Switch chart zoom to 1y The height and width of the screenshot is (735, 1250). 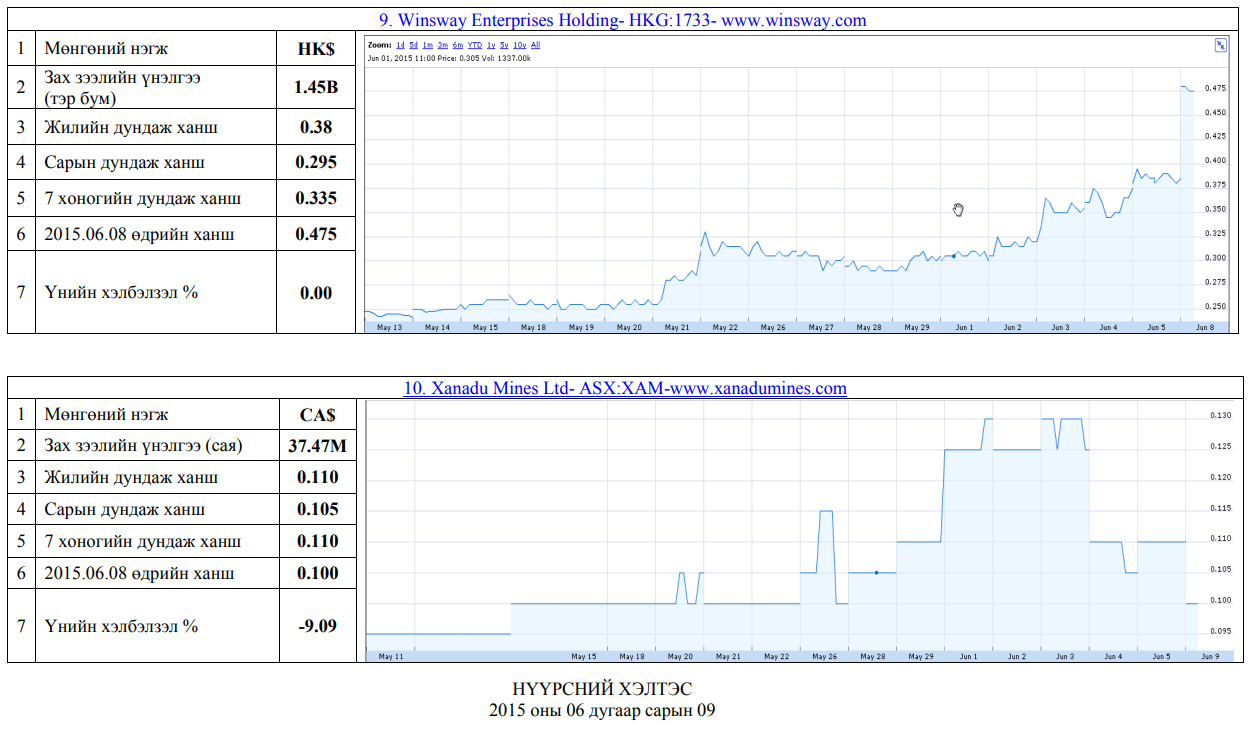[491, 45]
